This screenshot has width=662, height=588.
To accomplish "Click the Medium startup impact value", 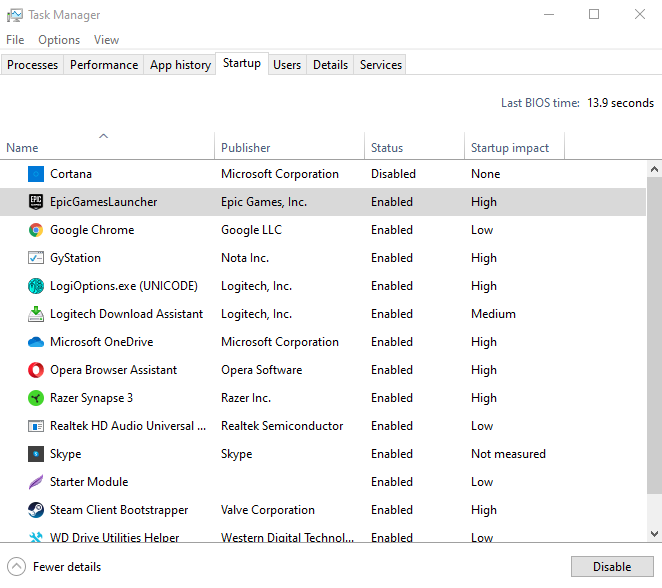I will [x=493, y=314].
